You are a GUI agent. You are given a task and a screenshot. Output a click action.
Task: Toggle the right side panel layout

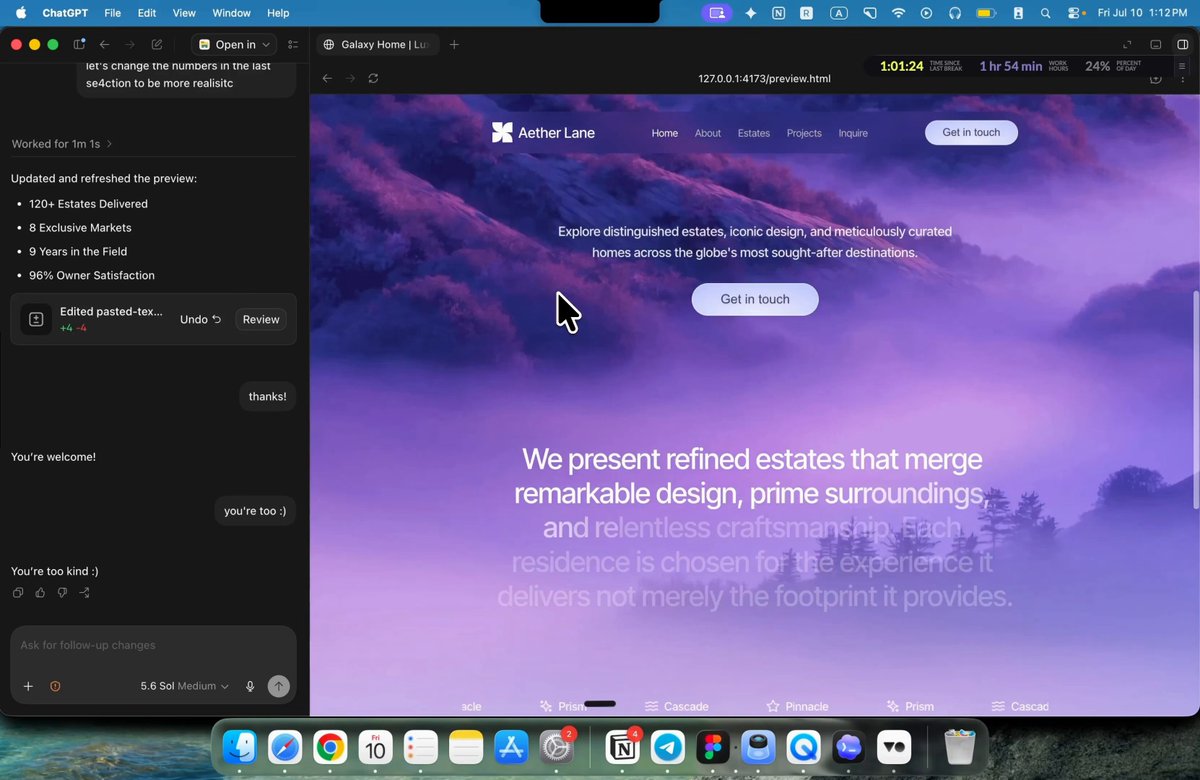tap(1182, 45)
